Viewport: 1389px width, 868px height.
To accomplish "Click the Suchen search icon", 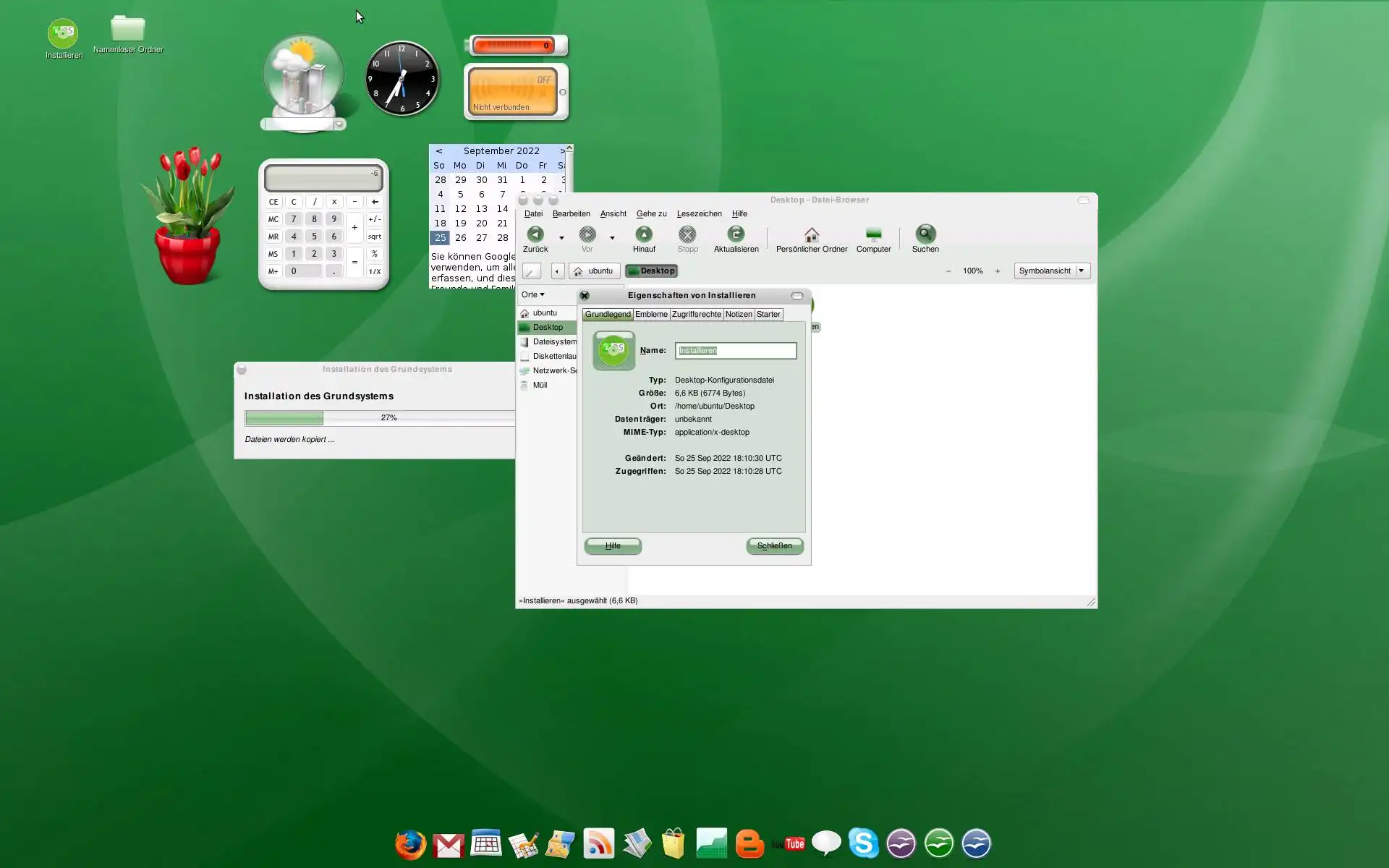I will pyautogui.click(x=925, y=235).
